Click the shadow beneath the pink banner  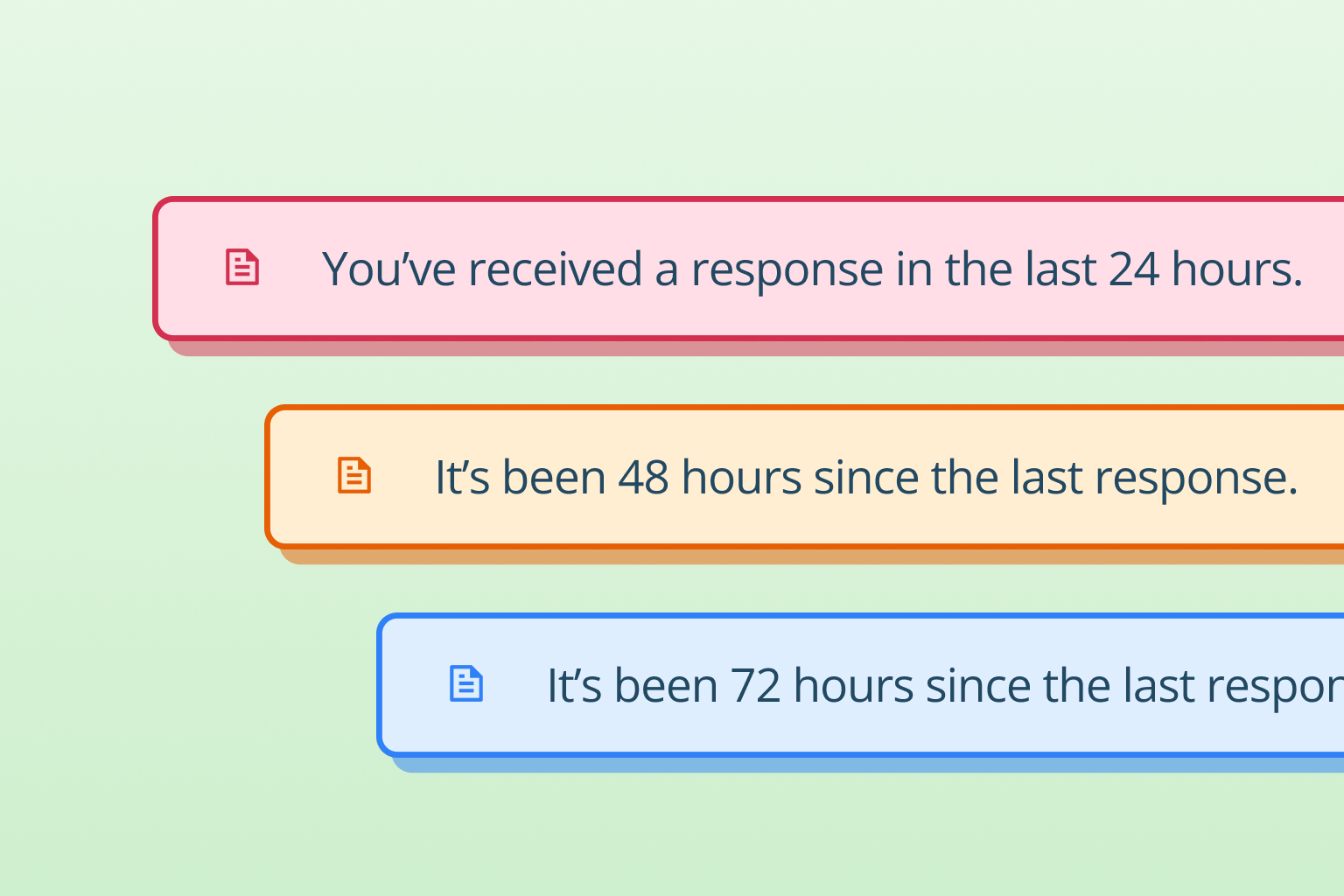pyautogui.click(x=757, y=348)
